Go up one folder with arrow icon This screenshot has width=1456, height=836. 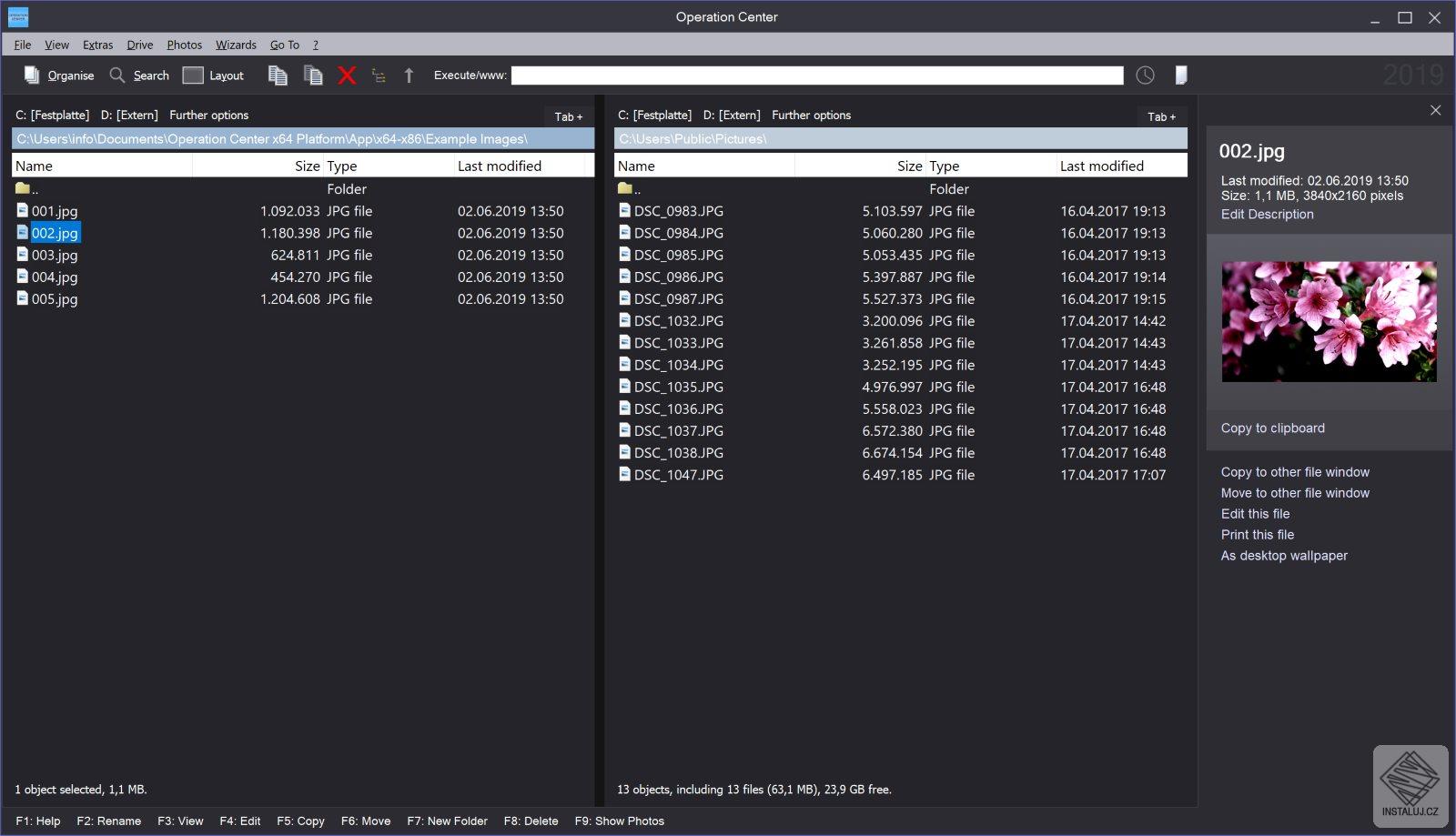409,76
